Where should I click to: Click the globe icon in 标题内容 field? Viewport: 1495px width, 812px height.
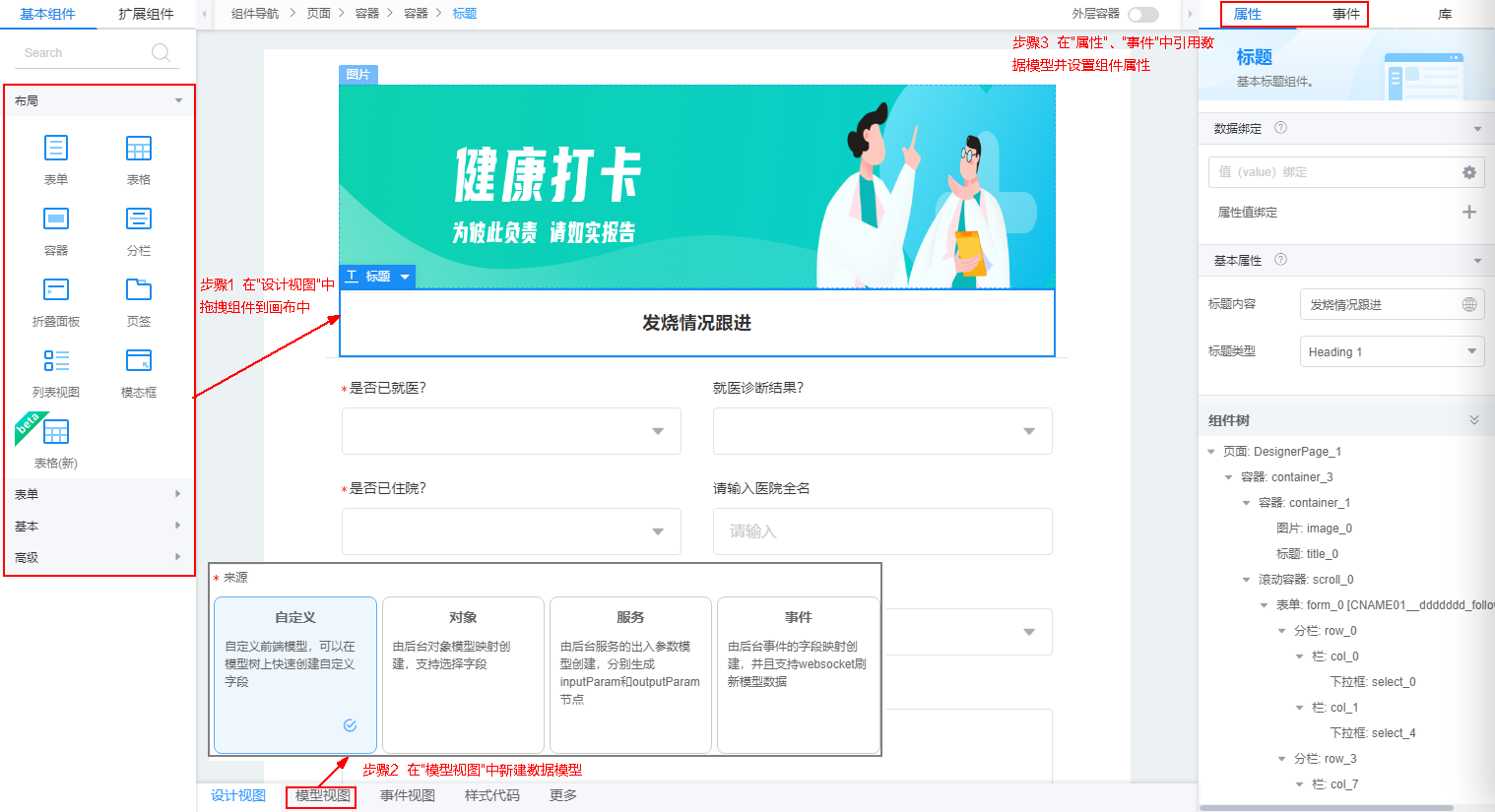[1469, 304]
